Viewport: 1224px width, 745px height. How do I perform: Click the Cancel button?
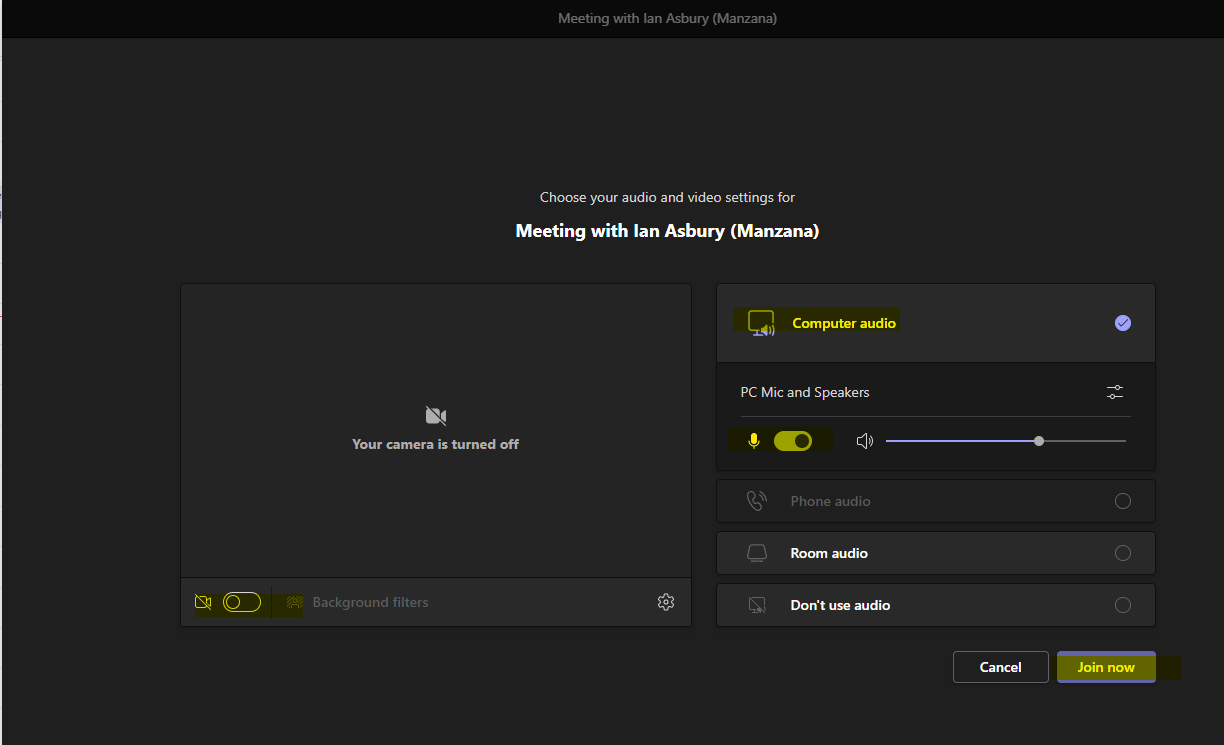click(x=1001, y=667)
